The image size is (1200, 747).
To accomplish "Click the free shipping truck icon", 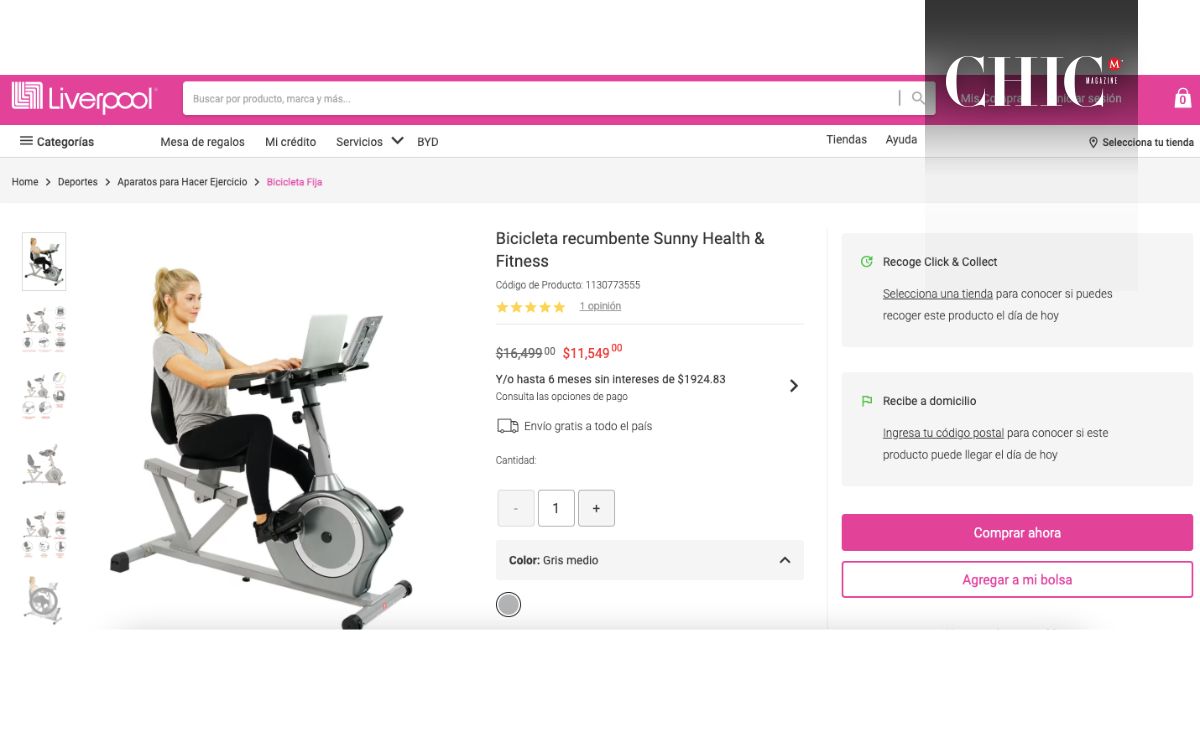I will pos(507,426).
